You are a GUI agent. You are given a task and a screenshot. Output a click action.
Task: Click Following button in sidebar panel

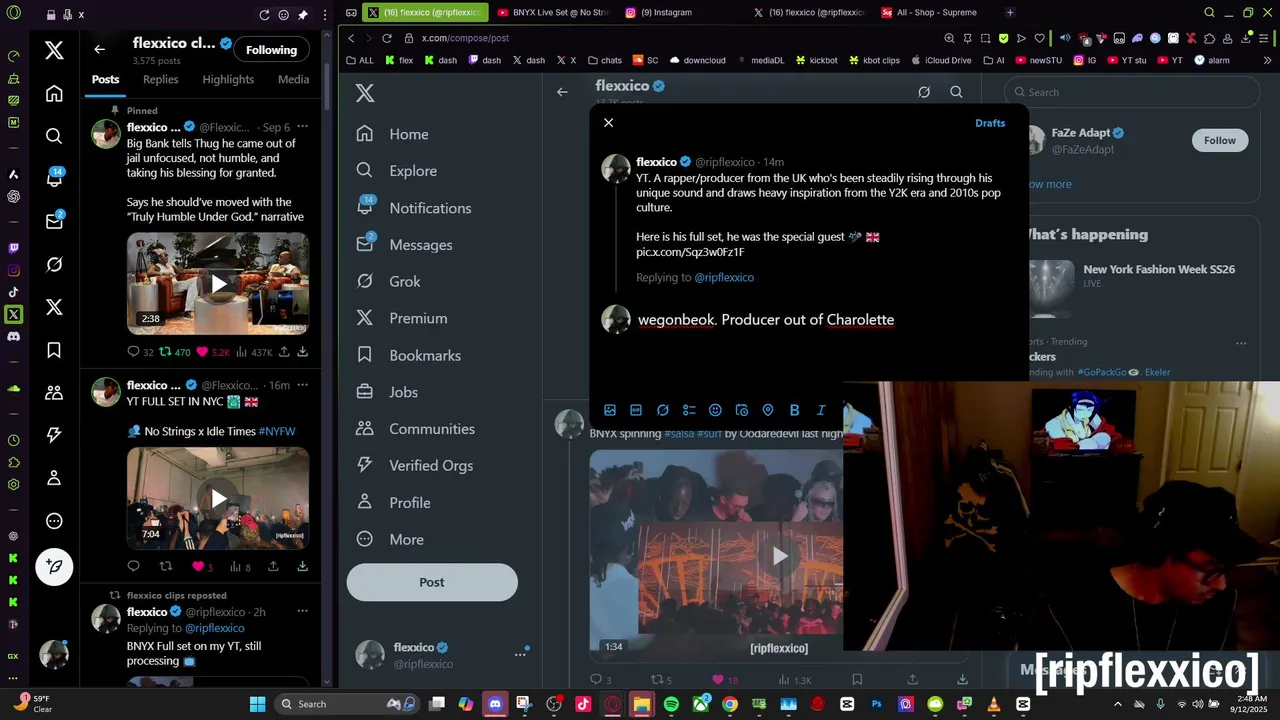point(272,50)
